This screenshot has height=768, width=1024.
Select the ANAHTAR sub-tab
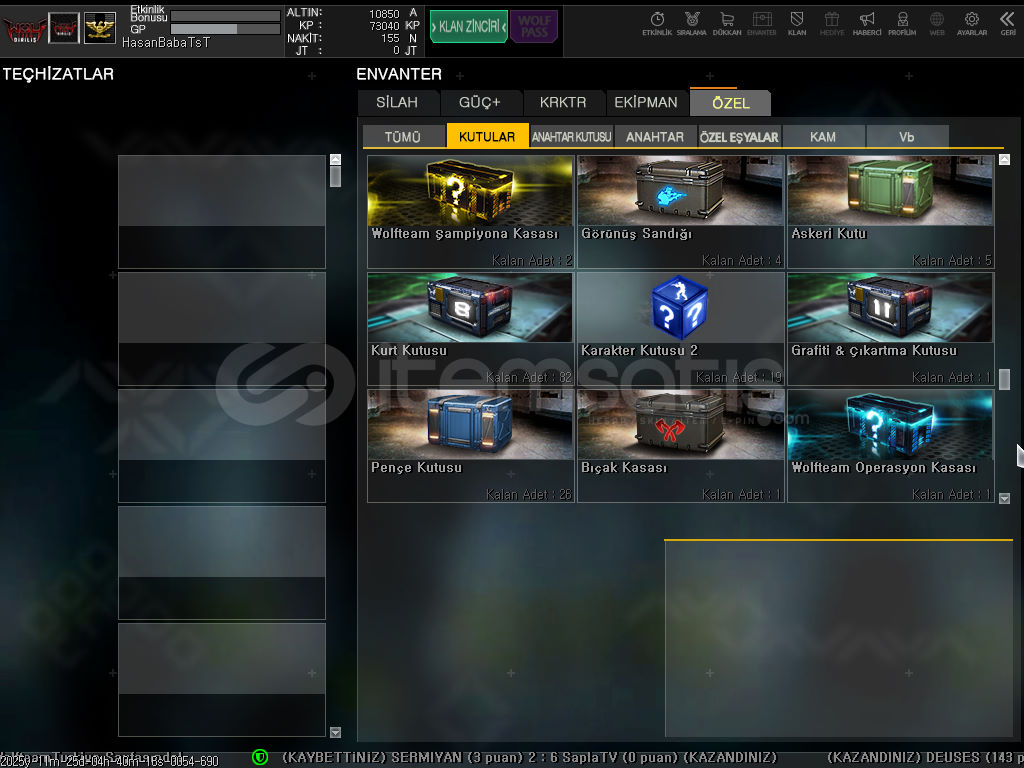[x=655, y=136]
